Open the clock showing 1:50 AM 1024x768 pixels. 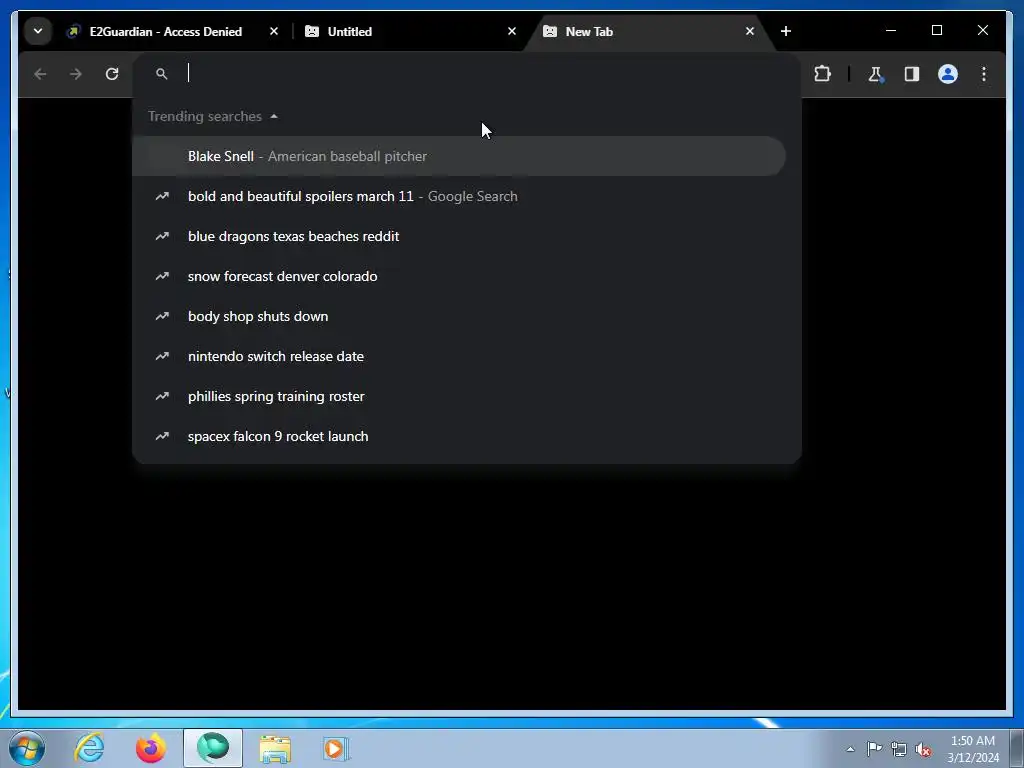coord(973,749)
